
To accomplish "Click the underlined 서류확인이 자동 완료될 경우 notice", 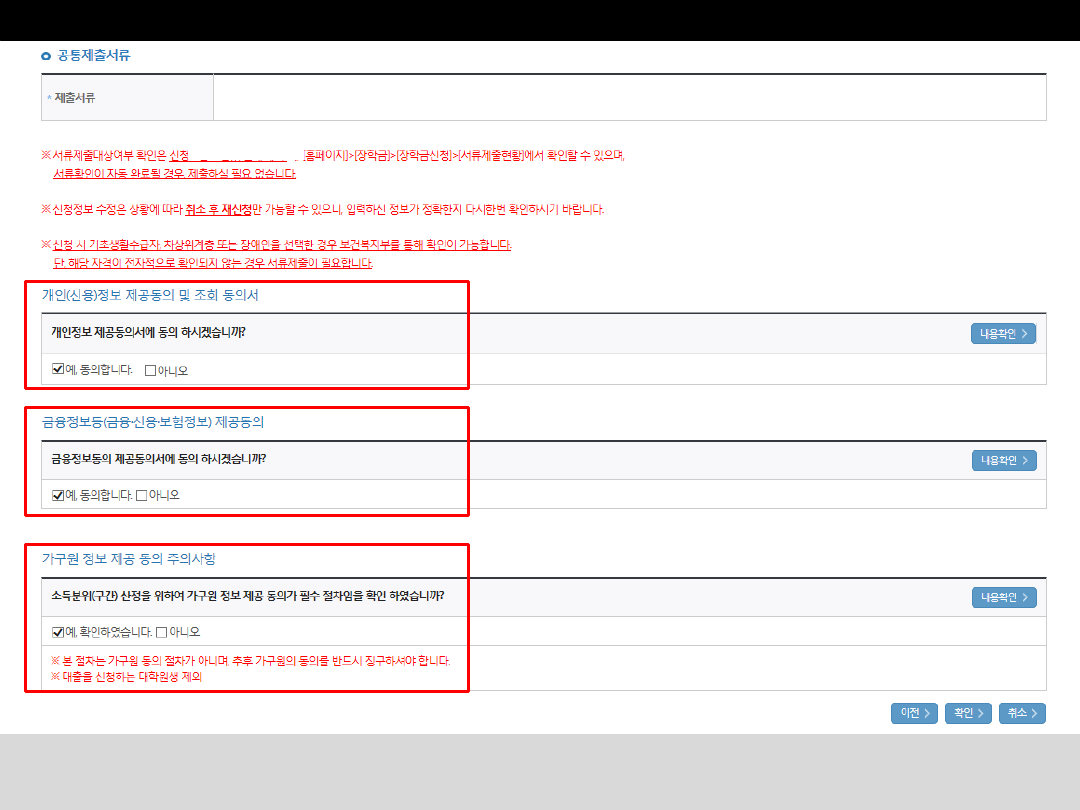I will 174,174.
